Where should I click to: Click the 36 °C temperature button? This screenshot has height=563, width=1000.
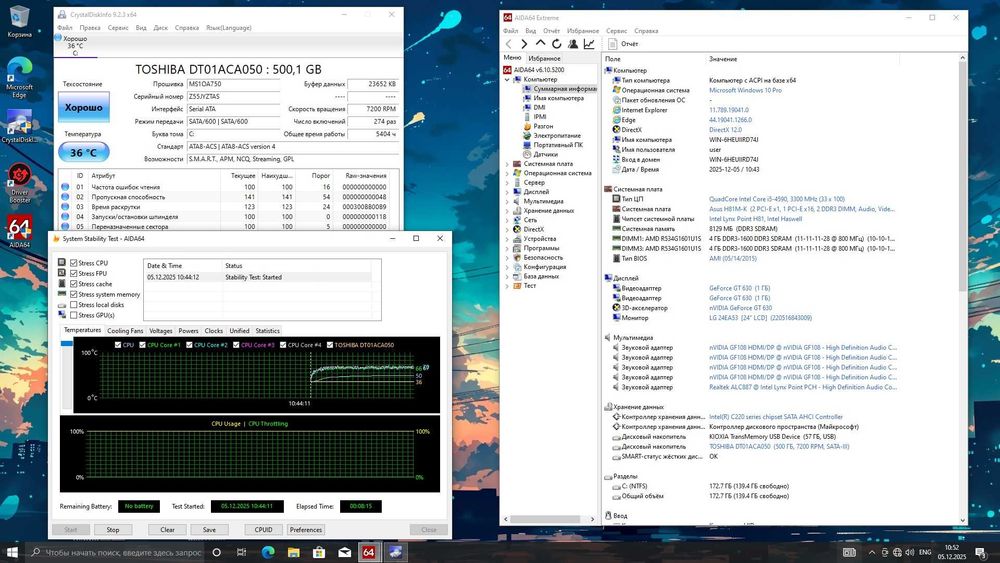click(x=84, y=153)
